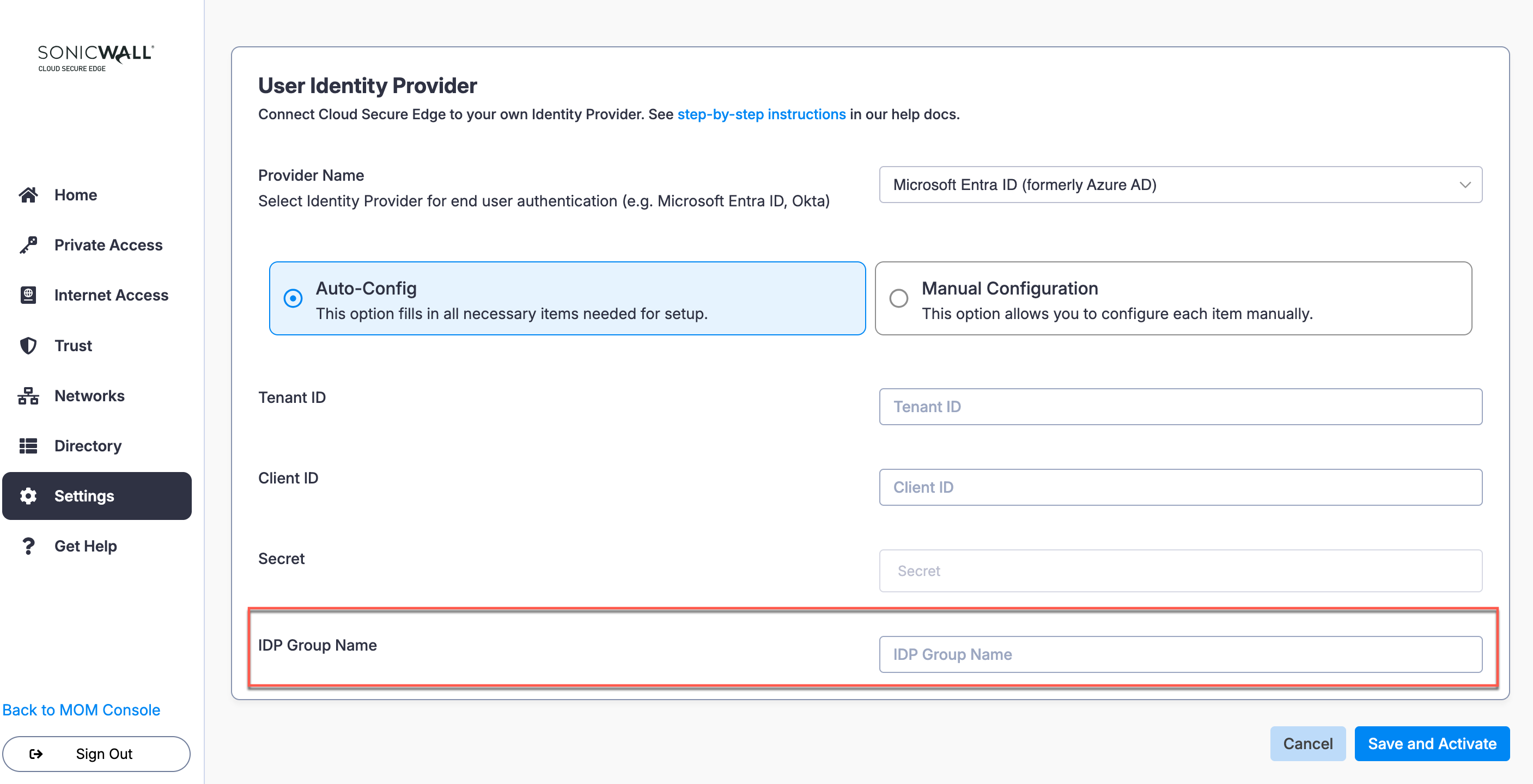
Task: Click into the IDP Group Name field
Action: click(1179, 654)
